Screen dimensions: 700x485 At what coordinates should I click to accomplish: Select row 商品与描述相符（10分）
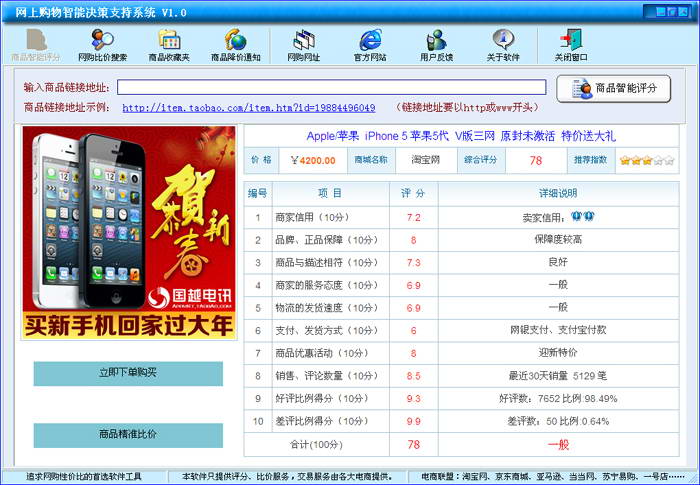click(461, 263)
